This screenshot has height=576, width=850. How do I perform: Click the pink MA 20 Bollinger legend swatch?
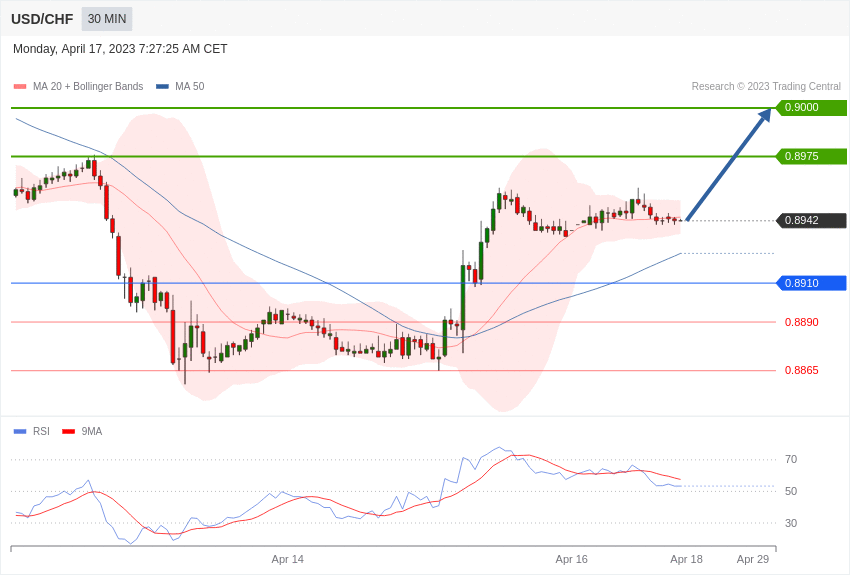click(x=20, y=87)
